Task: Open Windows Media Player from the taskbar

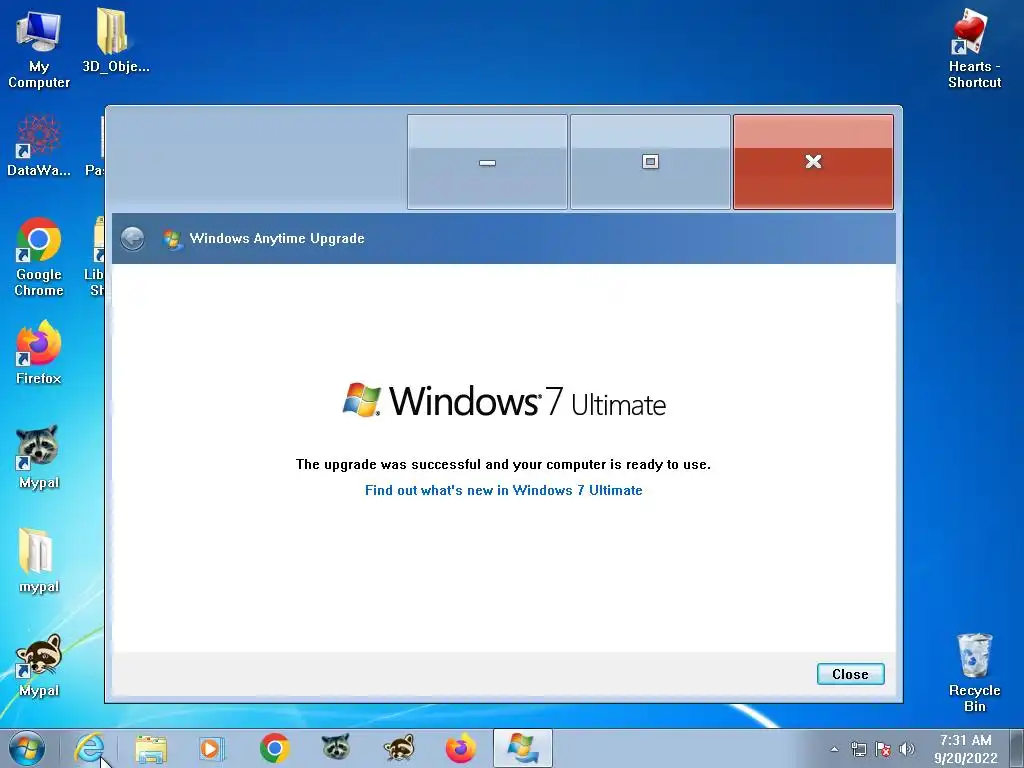Action: 211,748
